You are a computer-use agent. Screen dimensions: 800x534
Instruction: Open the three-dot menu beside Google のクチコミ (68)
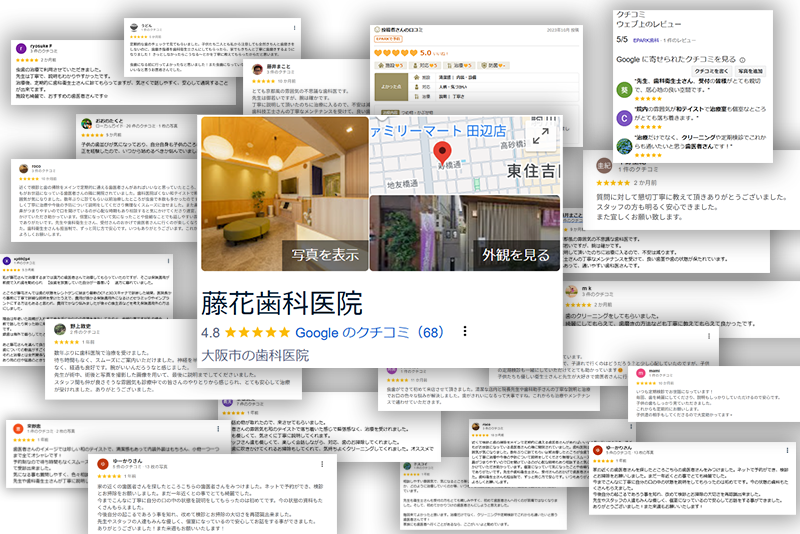point(464,332)
